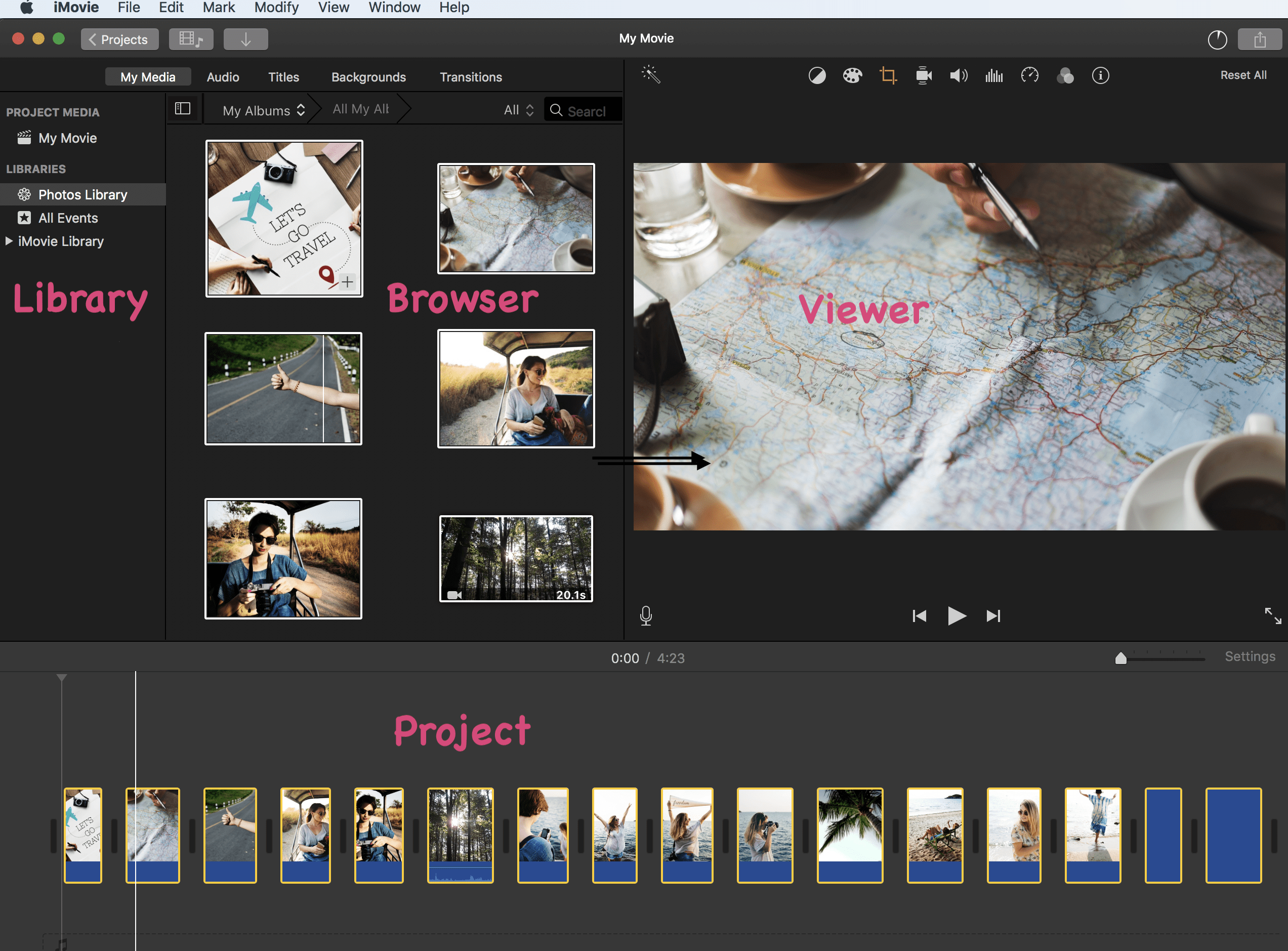Screen dimensions: 1288x951
Task: Open the Window menu
Action: pyautogui.click(x=394, y=8)
